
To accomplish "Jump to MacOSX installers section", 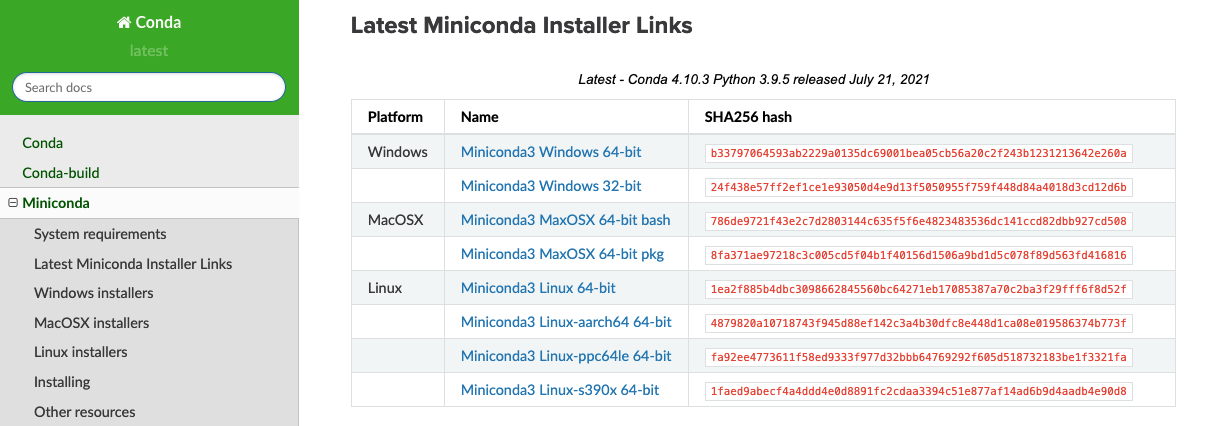I will coord(92,323).
